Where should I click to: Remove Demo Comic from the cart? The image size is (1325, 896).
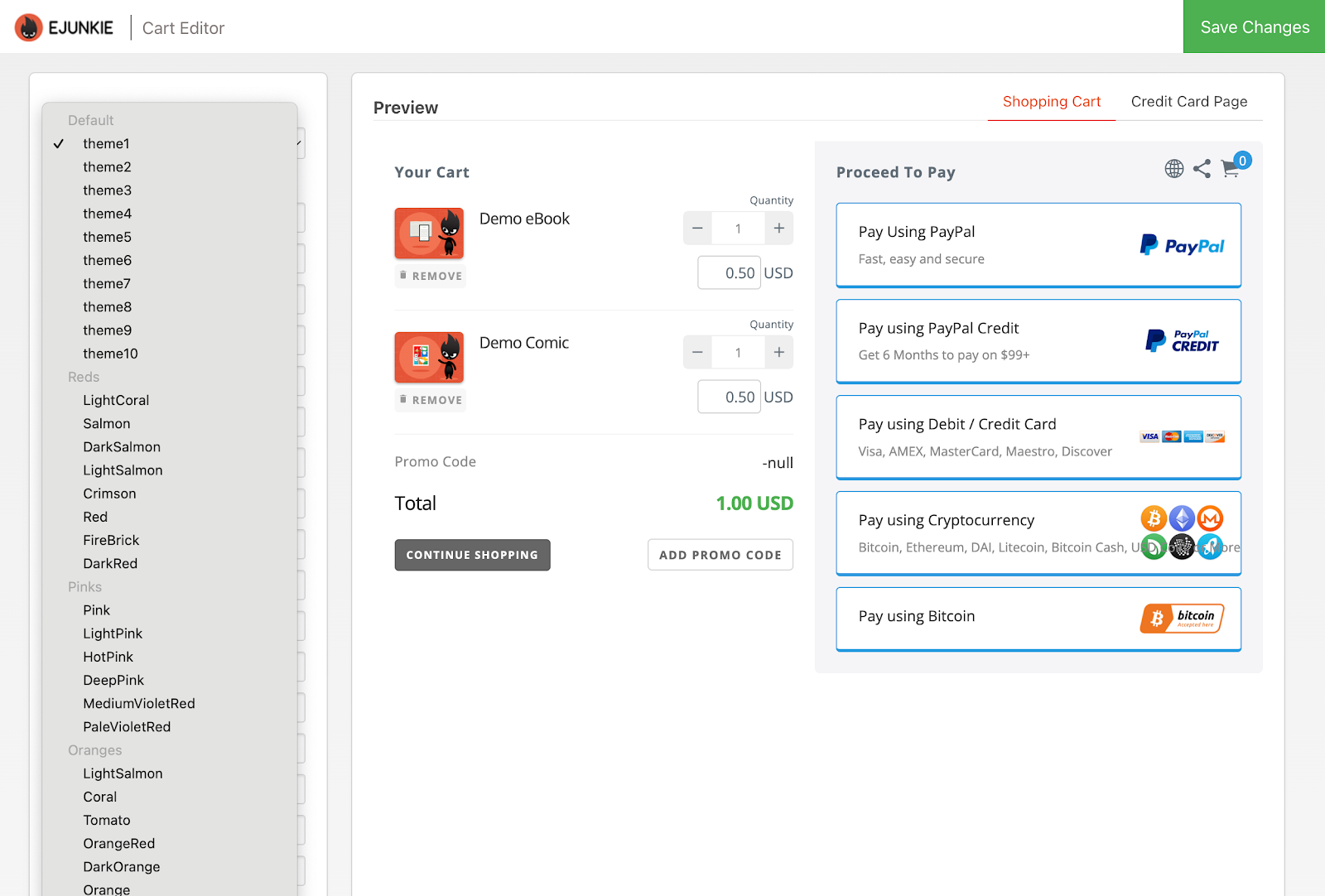[x=431, y=400]
